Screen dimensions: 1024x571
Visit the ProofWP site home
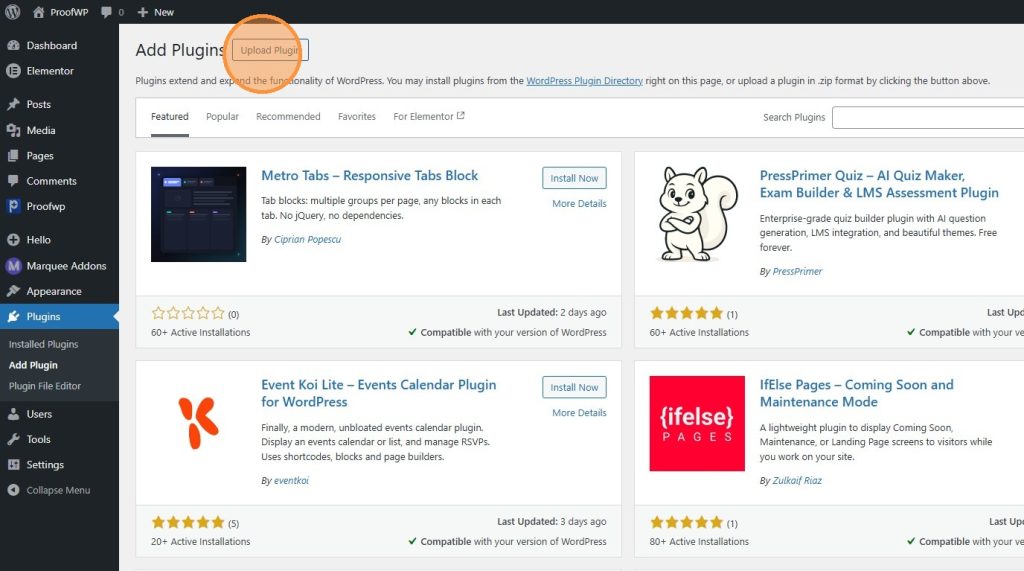[x=61, y=12]
